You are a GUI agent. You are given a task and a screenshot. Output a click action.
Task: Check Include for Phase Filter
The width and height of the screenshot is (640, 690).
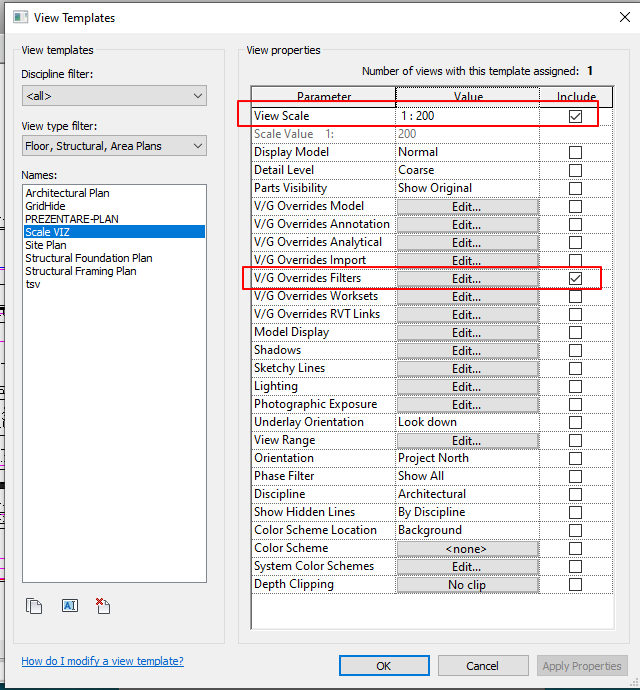[x=575, y=477]
